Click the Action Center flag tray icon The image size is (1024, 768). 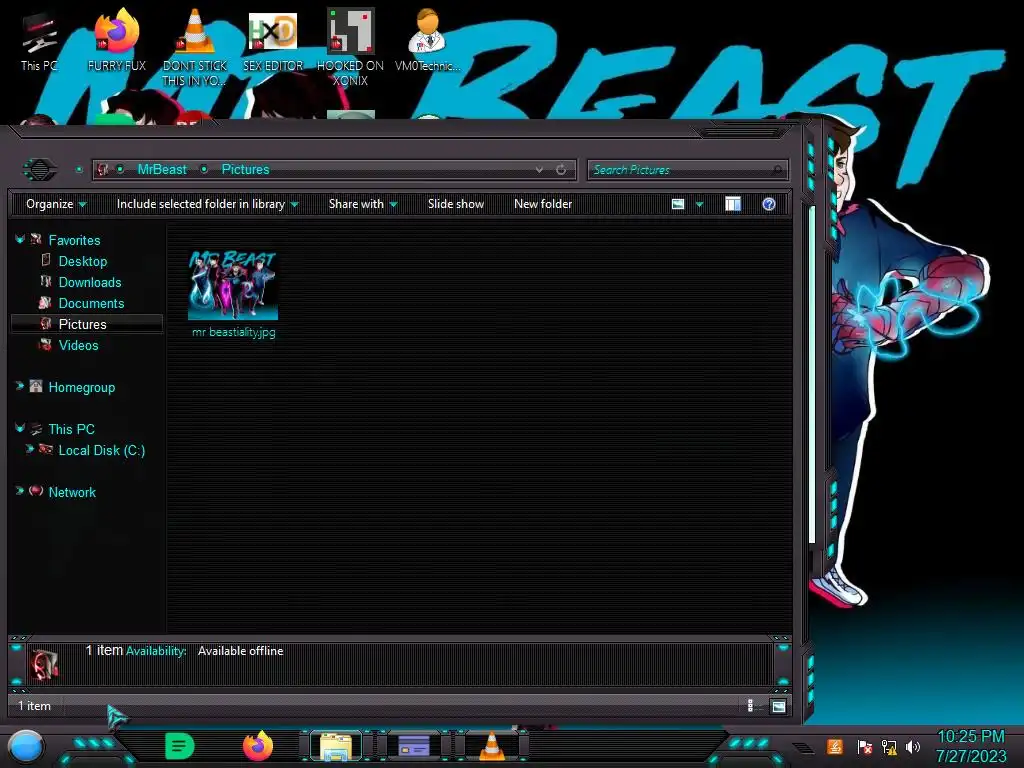tap(865, 746)
